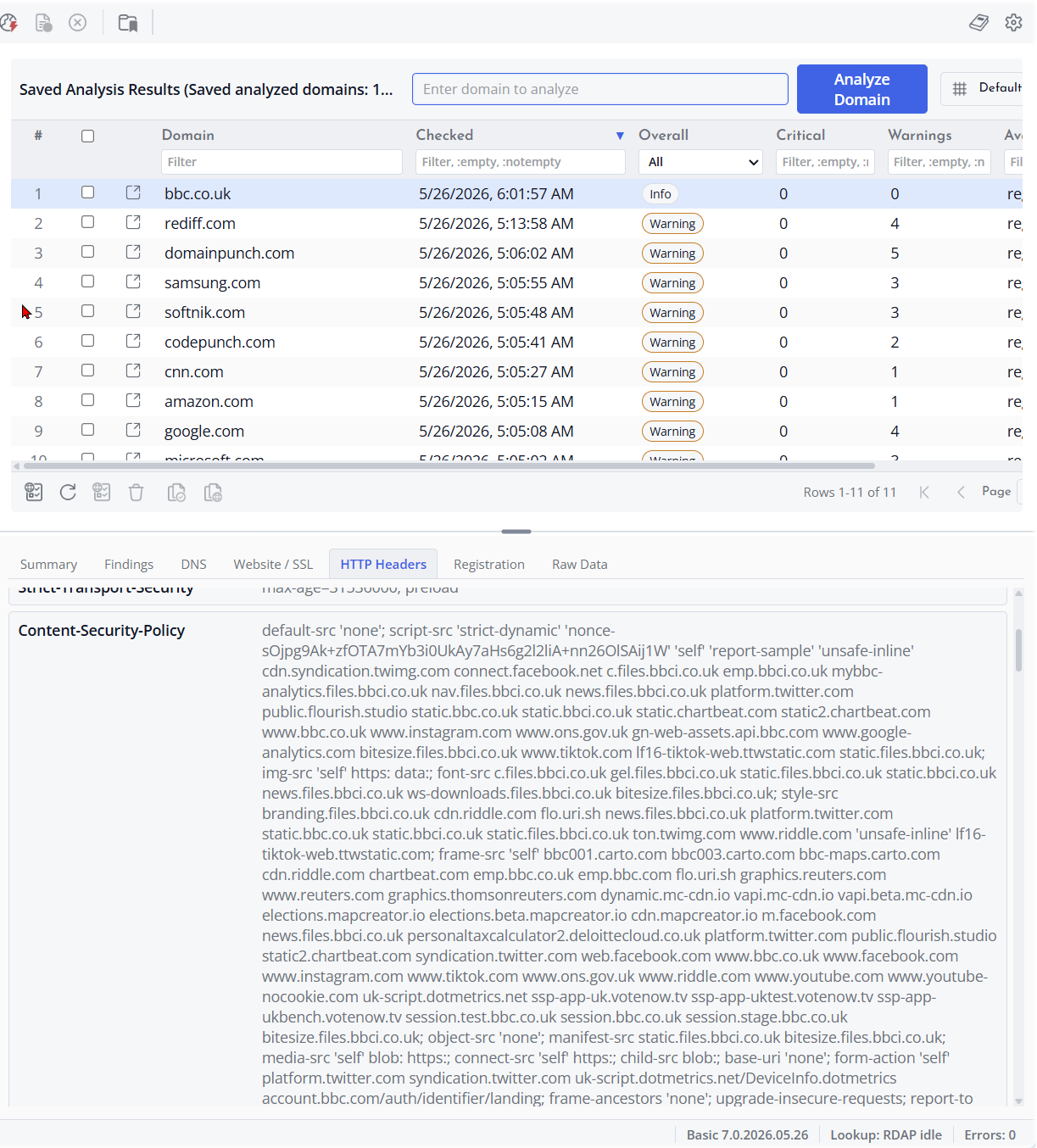Viewport: 1037px width, 1148px height.
Task: Click the copy with checkmark icon
Action: pyautogui.click(x=176, y=492)
